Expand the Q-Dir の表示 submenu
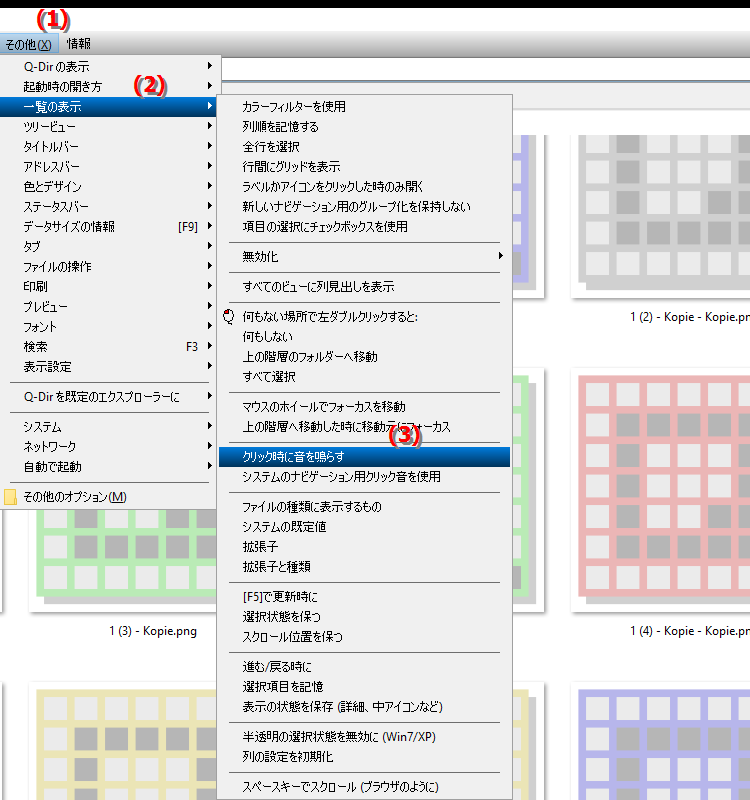 tap(110, 66)
